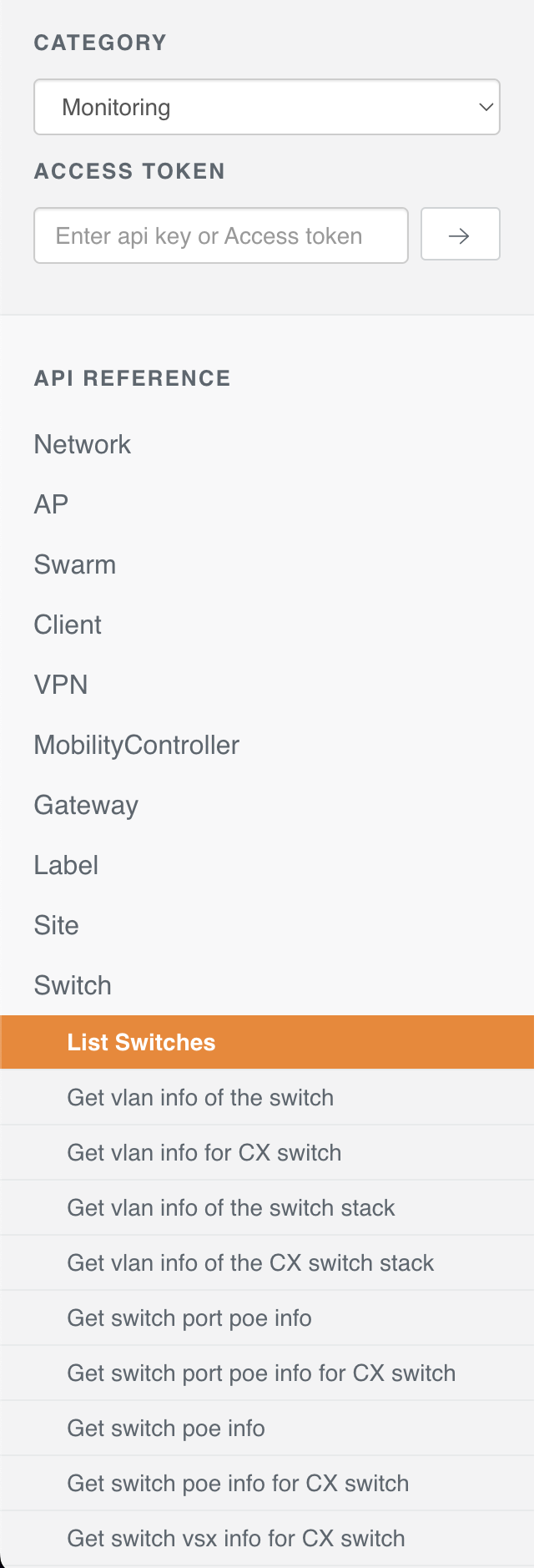Open MobilityController in API reference
The image size is (539, 1568).
(x=137, y=745)
